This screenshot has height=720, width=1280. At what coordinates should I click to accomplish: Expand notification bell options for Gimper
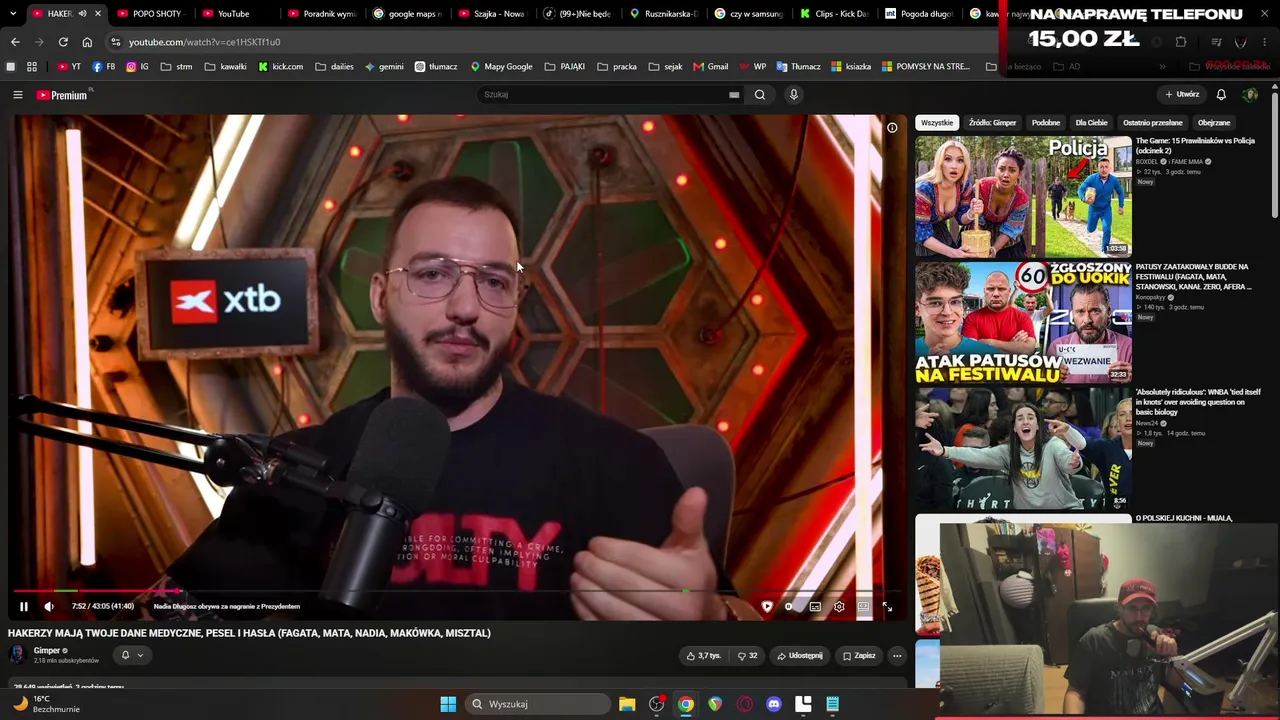(x=132, y=655)
